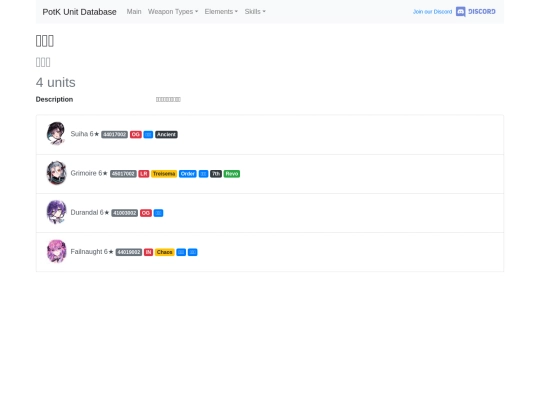Click the blue Order badge
540x405 pixels.
(188, 174)
